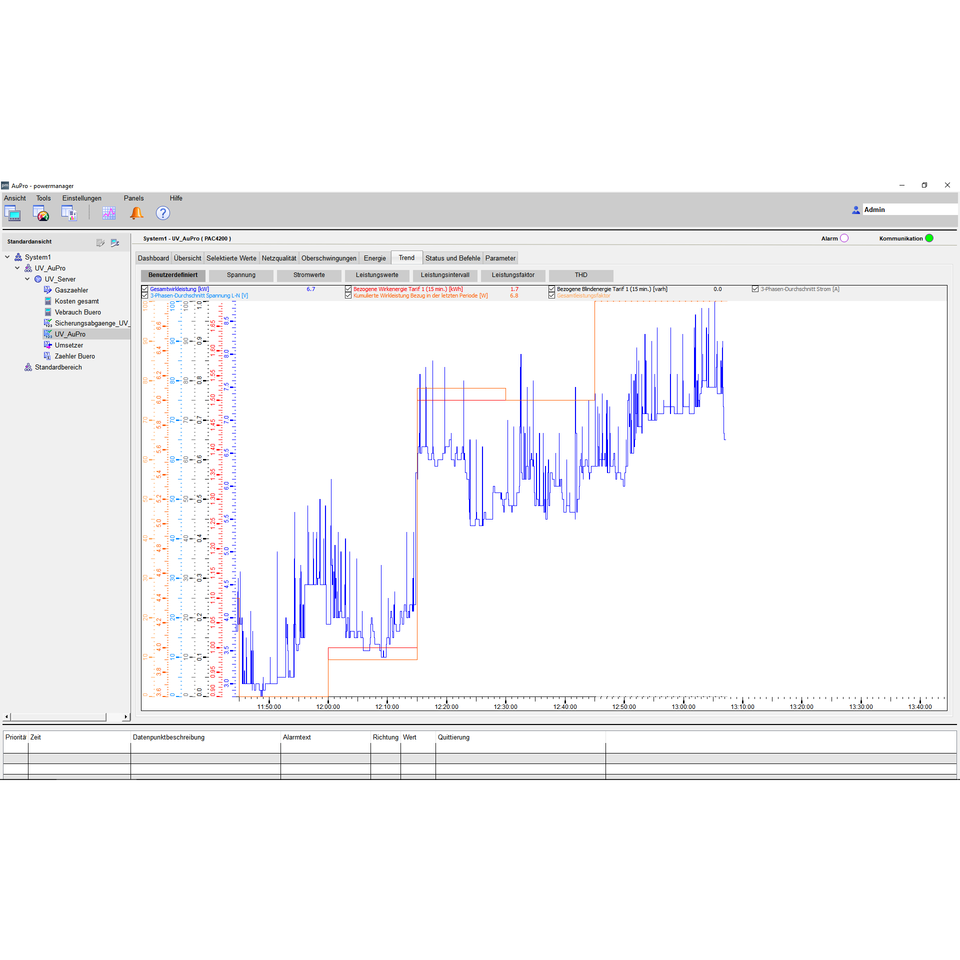Open the Hilfe menu
Viewport: 960px width, 960px height.
(x=176, y=198)
